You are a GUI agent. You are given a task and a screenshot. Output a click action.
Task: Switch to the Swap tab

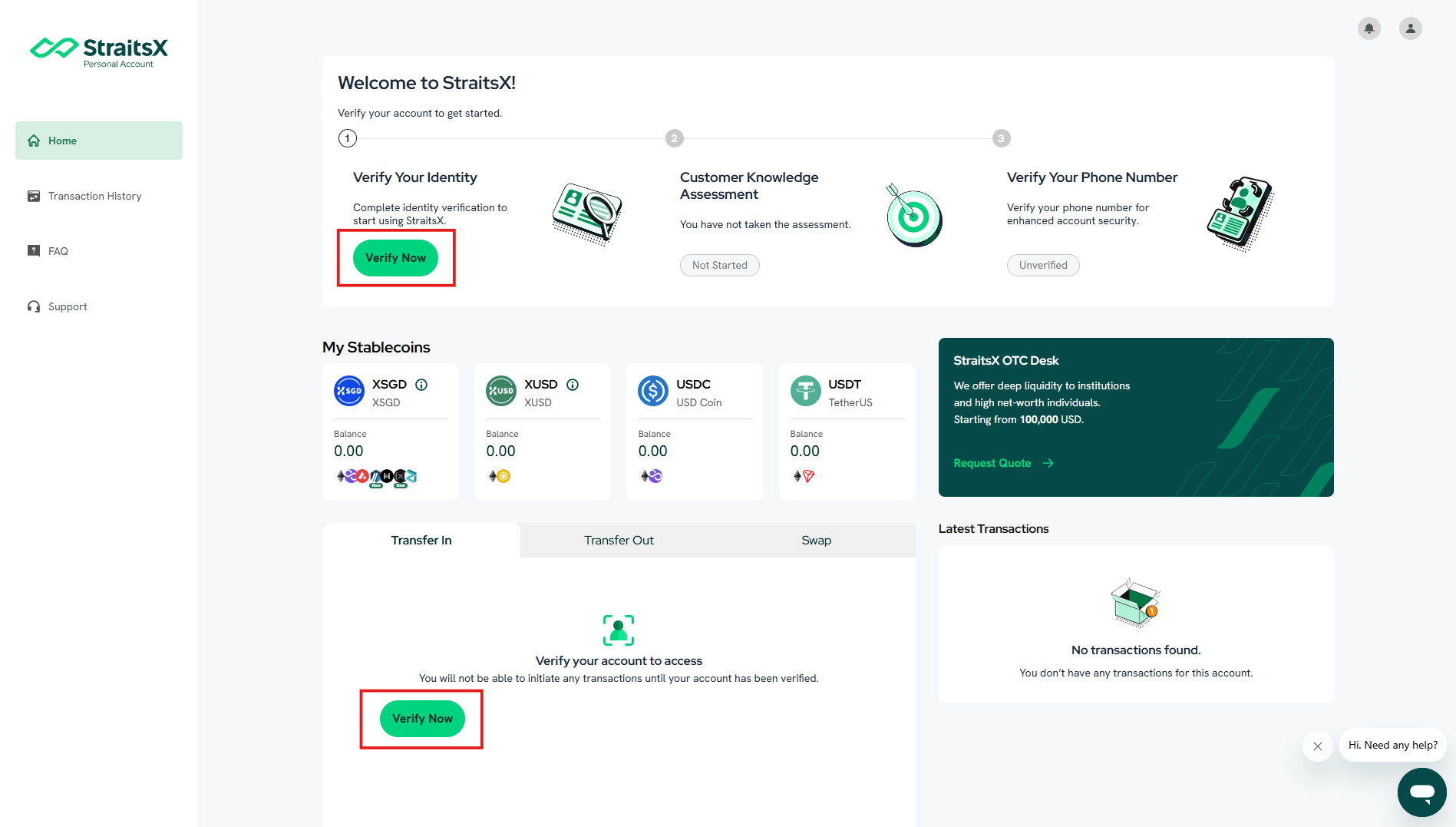817,540
